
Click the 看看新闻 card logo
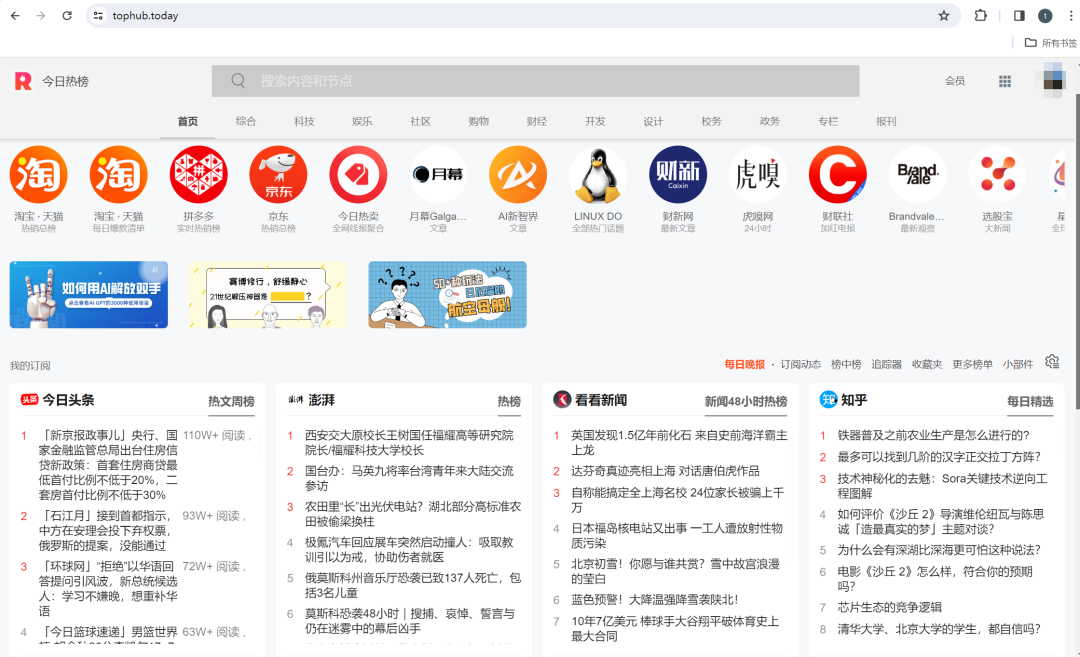click(x=562, y=399)
